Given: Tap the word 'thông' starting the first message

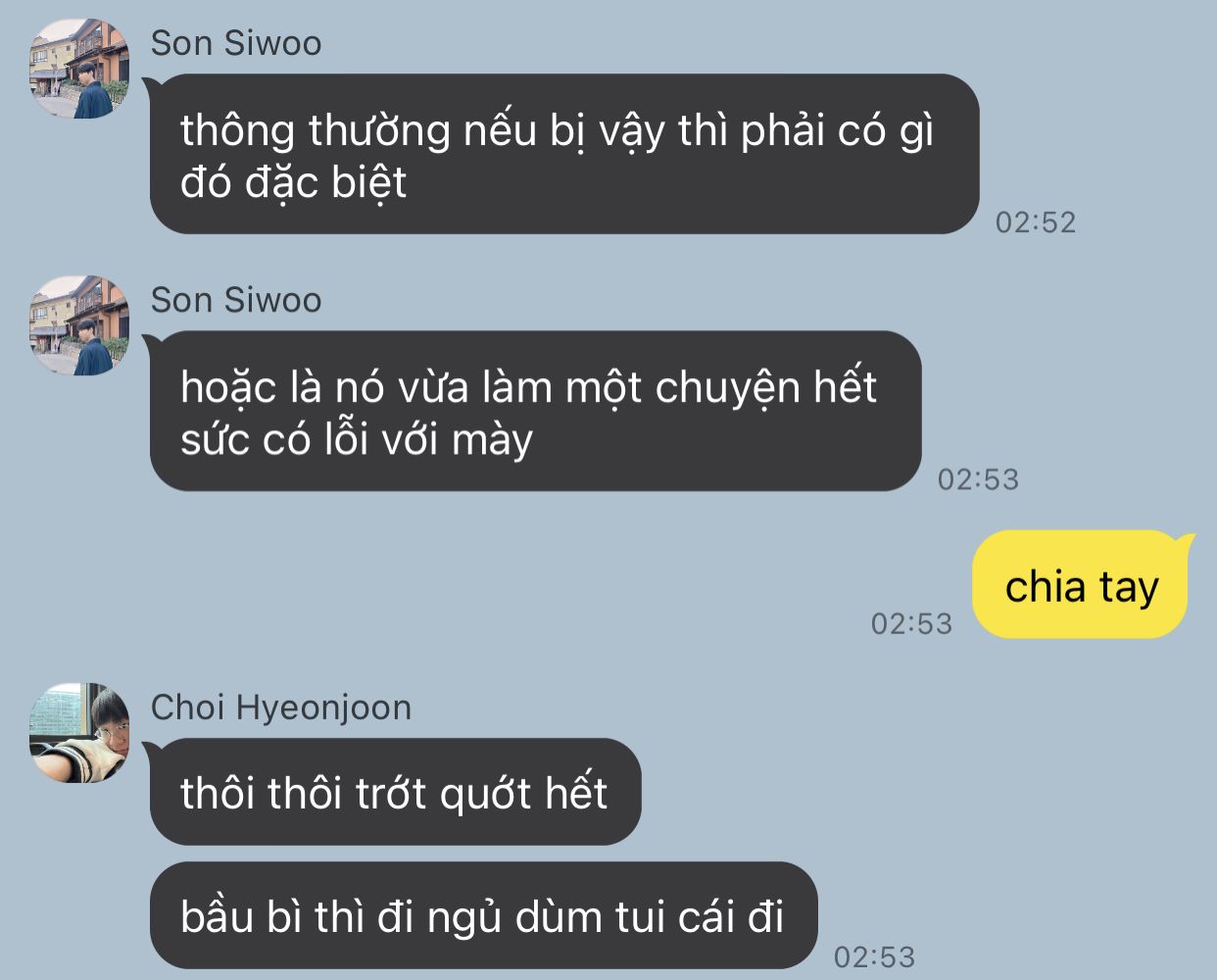Looking at the screenshot, I should [x=238, y=131].
